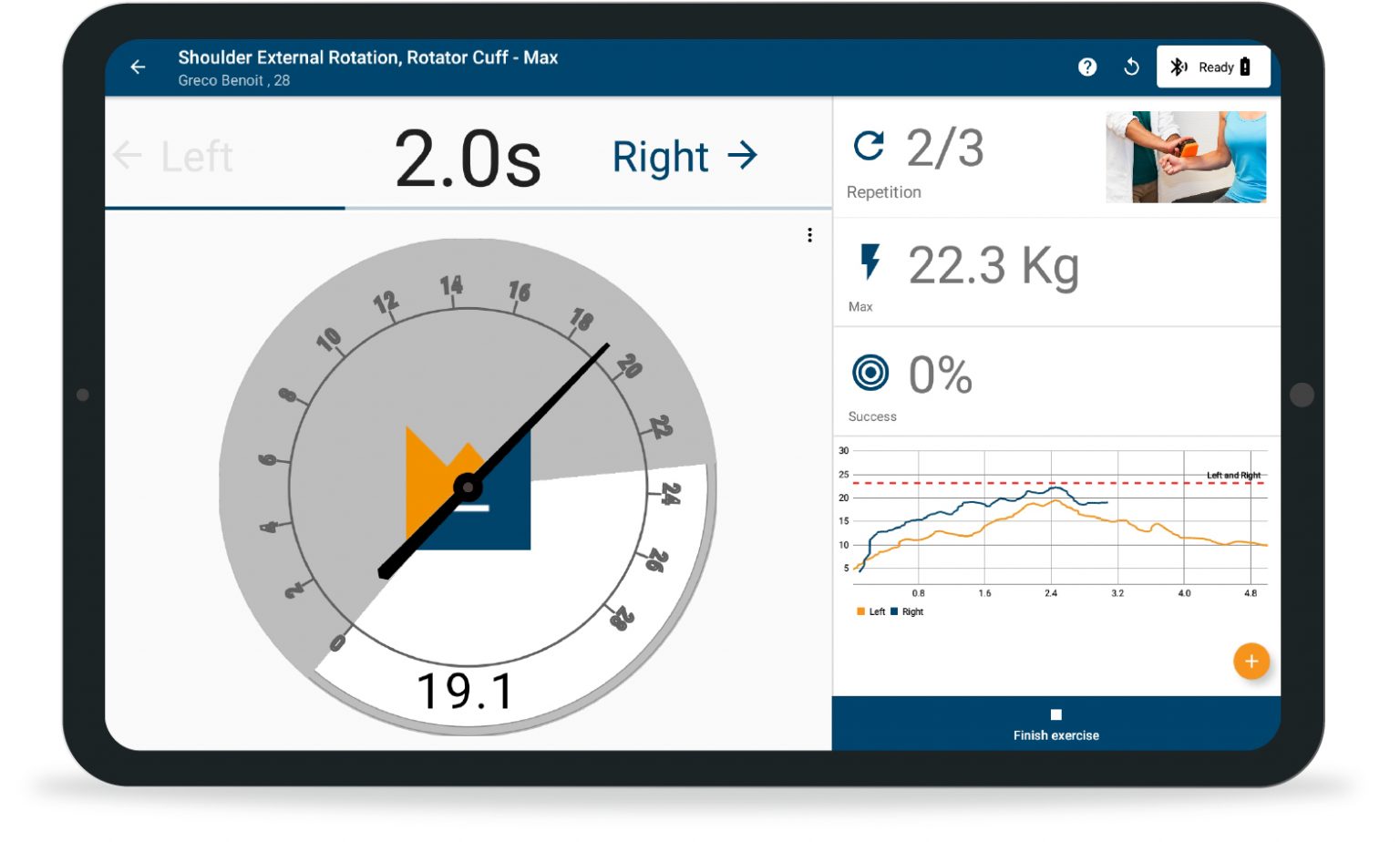Image resolution: width=1400 pixels, height=842 pixels.
Task: Click the back arrow in the header
Action: (138, 67)
